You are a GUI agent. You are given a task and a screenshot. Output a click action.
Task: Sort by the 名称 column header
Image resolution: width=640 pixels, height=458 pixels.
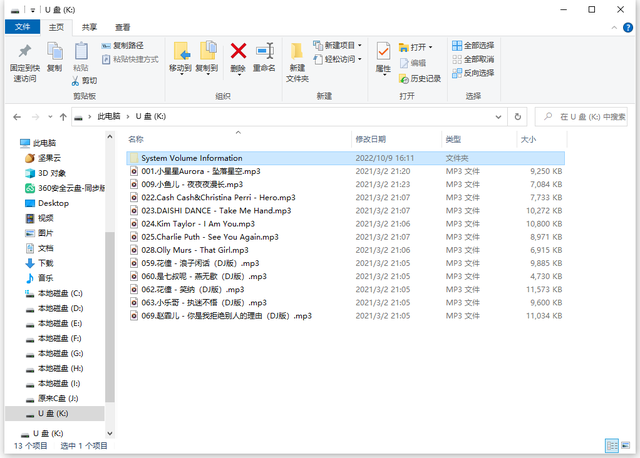coord(238,139)
